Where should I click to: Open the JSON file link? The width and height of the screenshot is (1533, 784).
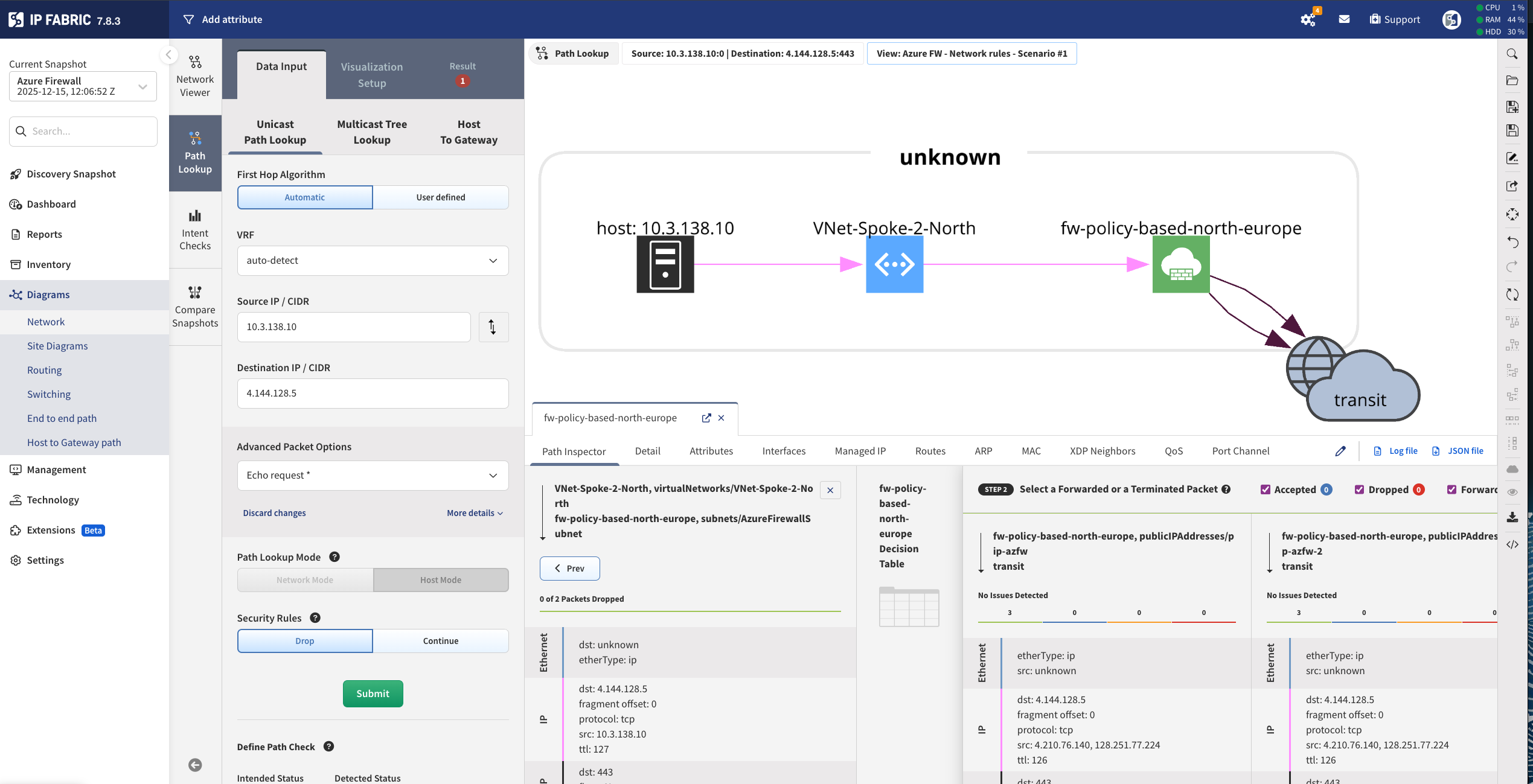pyautogui.click(x=1464, y=451)
